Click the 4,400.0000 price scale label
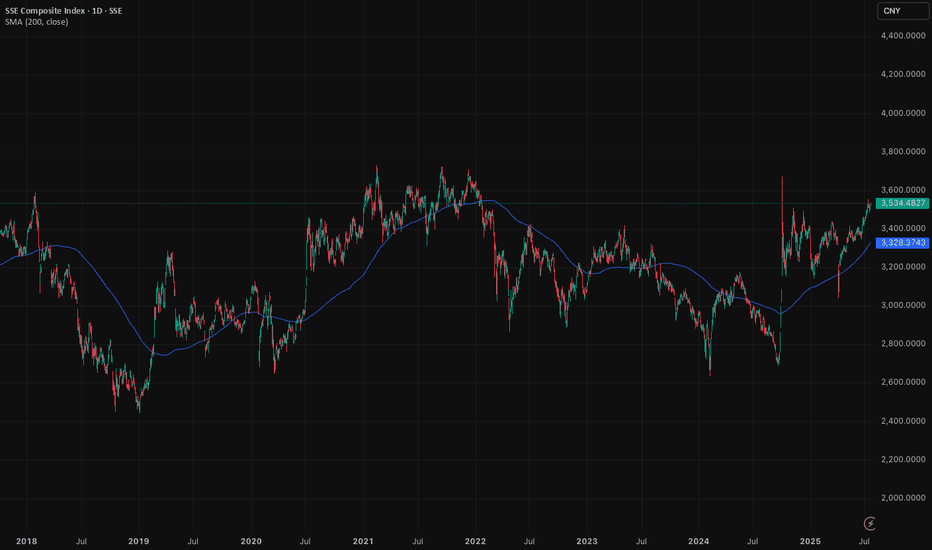Image resolution: width=932 pixels, height=550 pixels. [x=900, y=36]
